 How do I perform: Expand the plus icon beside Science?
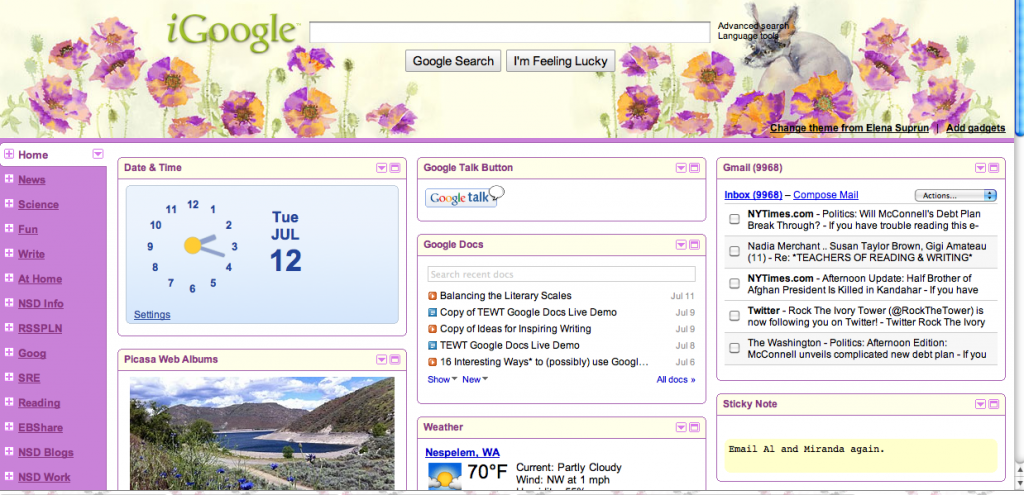point(9,204)
